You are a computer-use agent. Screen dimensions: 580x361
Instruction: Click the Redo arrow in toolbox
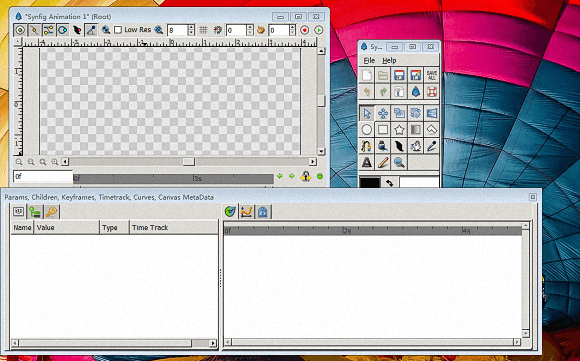pos(383,91)
